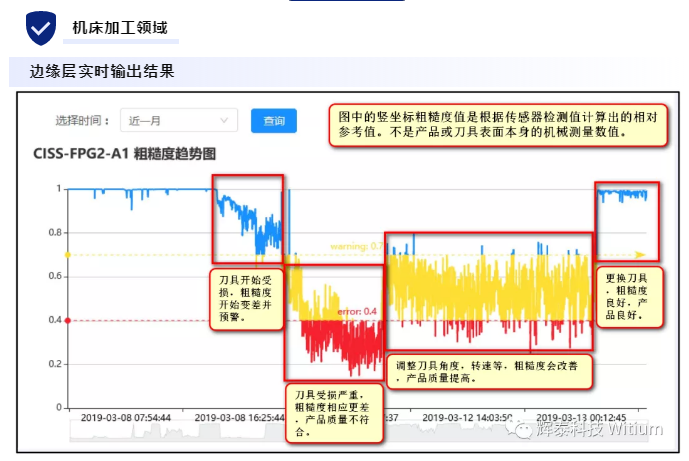Click the 选择时间 label
Viewport: 689px width, 461px height.
click(81, 121)
